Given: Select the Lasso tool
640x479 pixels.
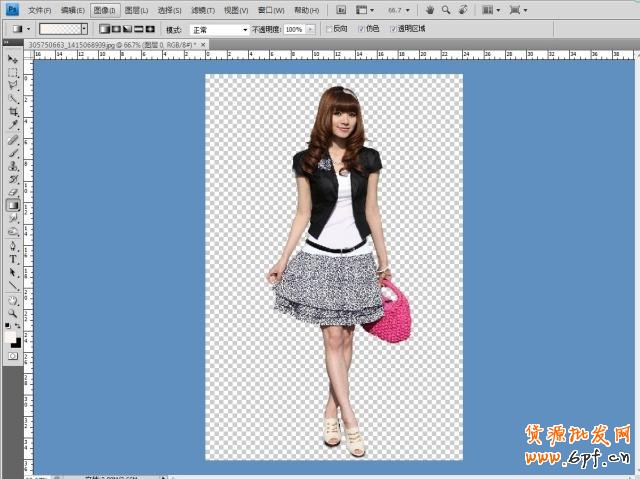Looking at the screenshot, I should tap(13, 86).
